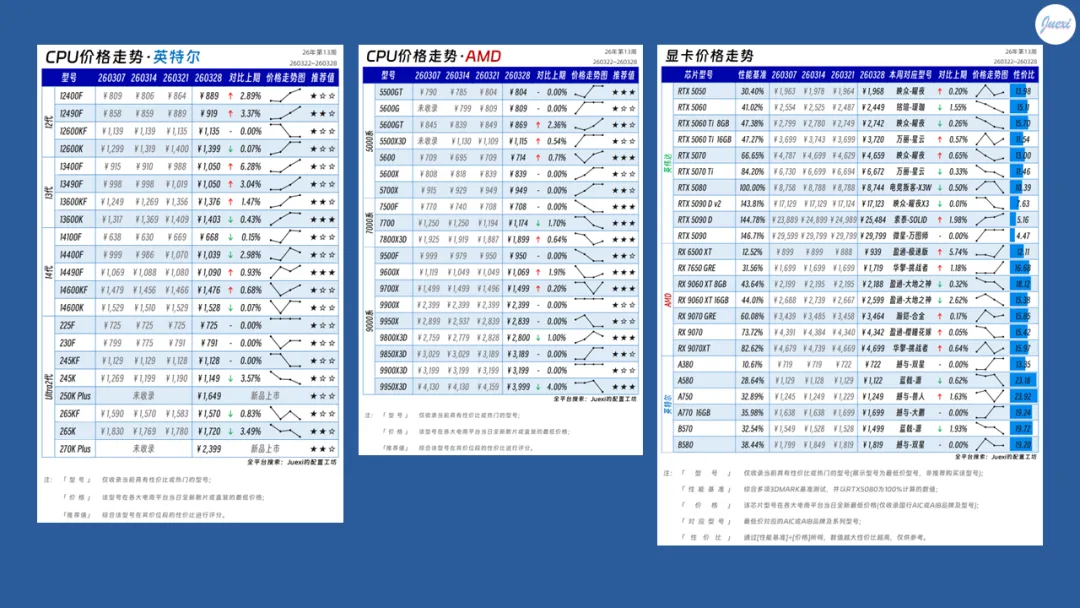
Task: Click the red up arrow in 13400F row
Action: coord(230,167)
